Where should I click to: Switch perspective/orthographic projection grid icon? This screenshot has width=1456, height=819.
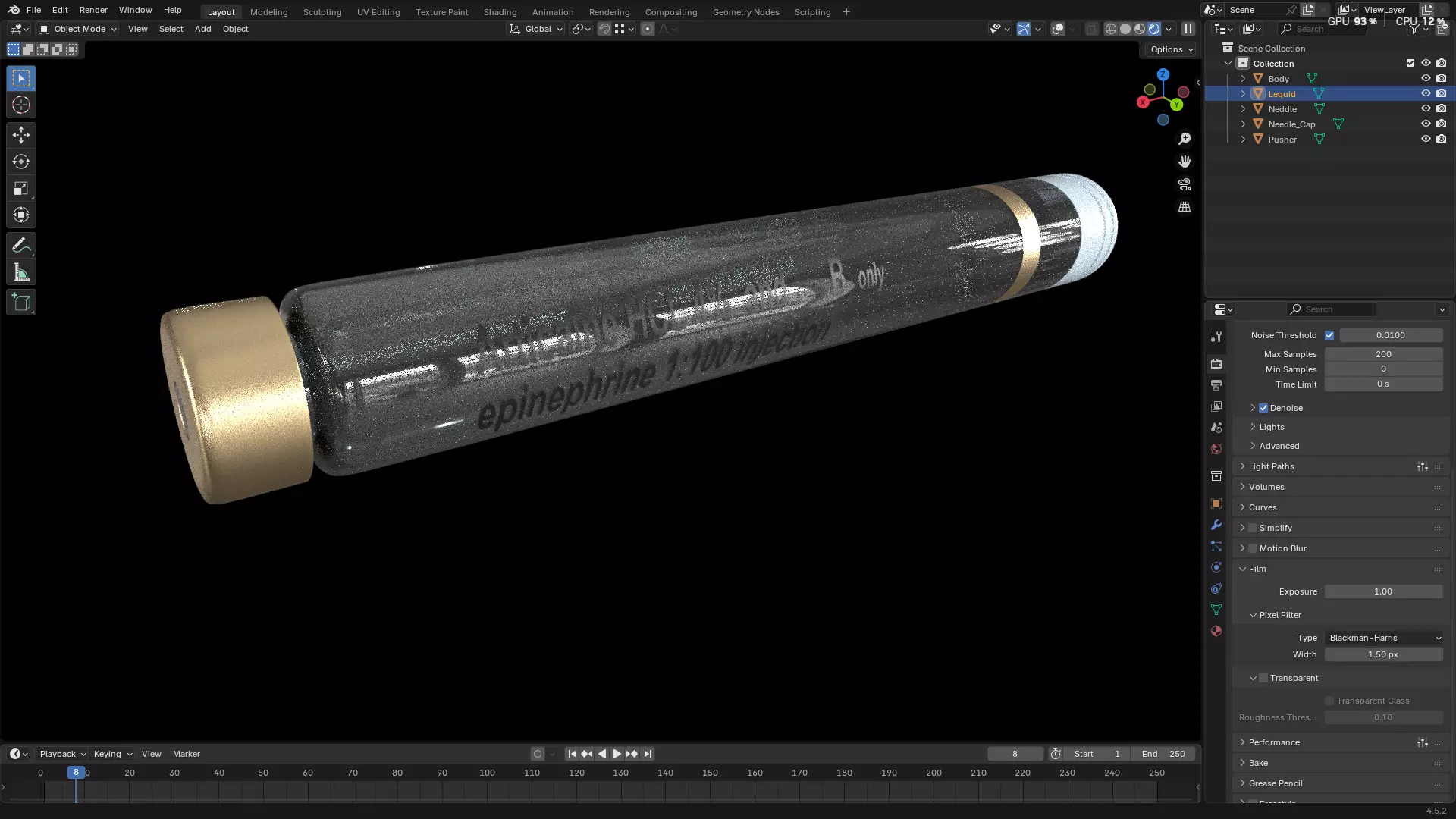(1185, 207)
